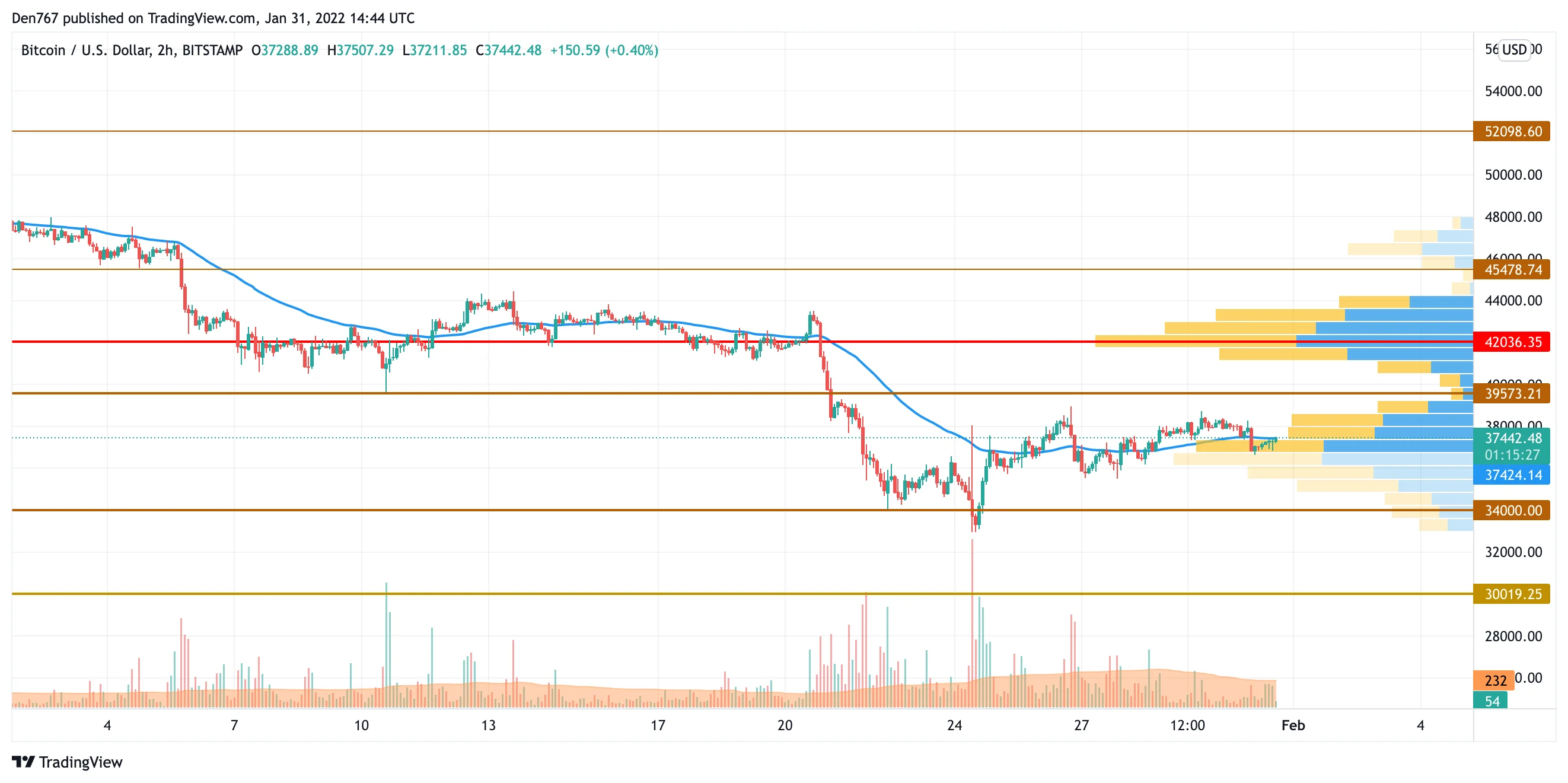Open the USD currency selector
Viewport: 1568px width, 783px height.
pyautogui.click(x=1514, y=49)
